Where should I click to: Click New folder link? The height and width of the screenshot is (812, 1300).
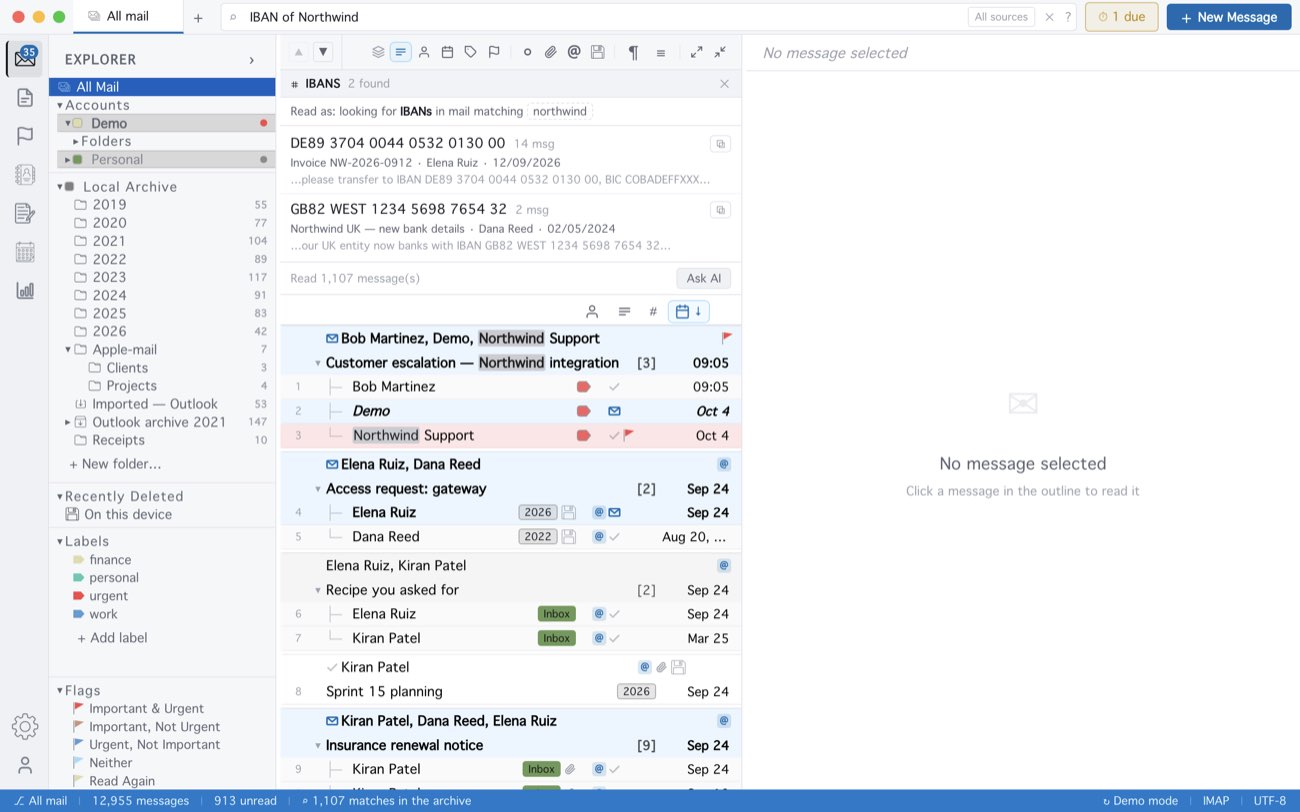click(115, 464)
